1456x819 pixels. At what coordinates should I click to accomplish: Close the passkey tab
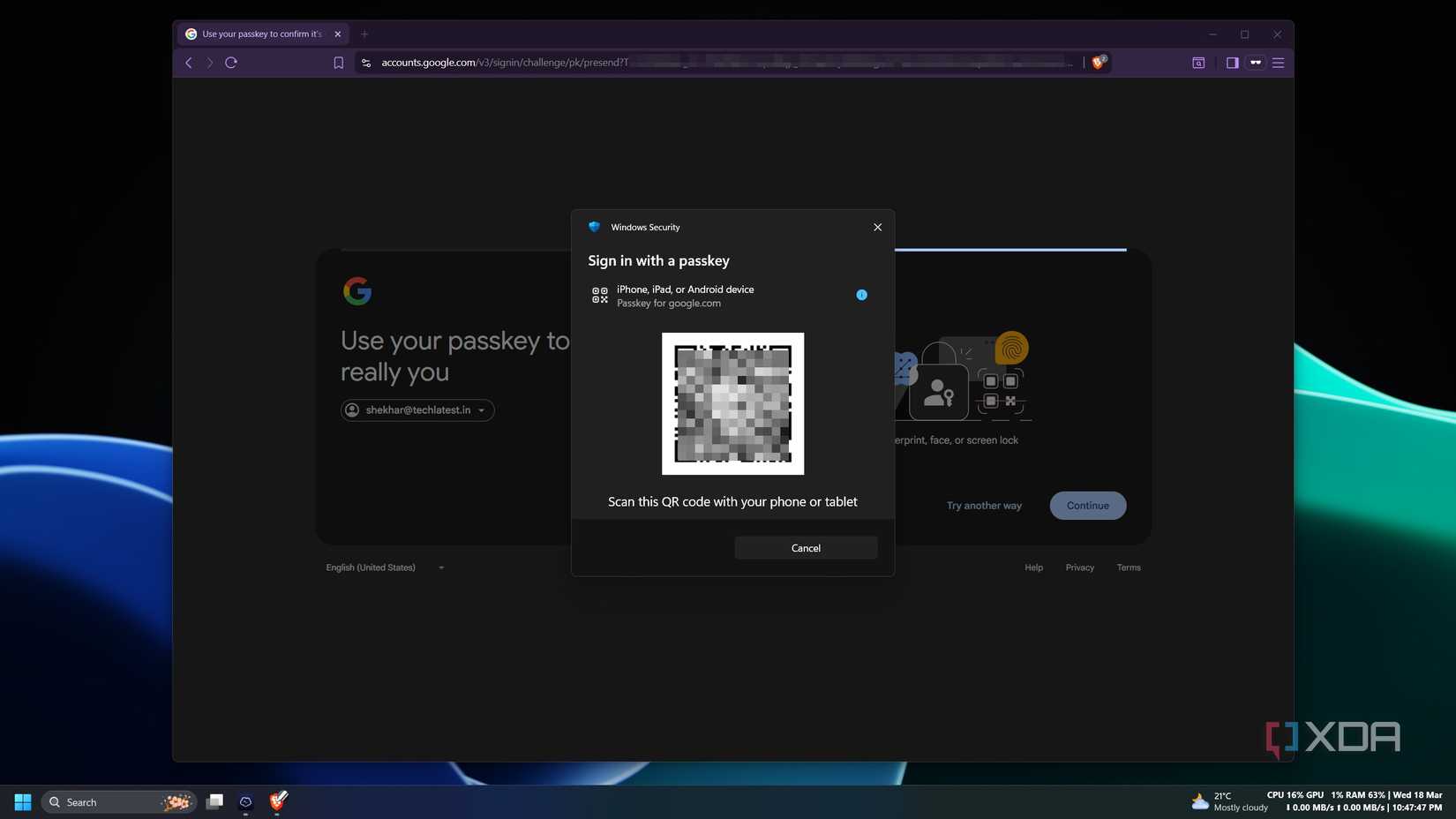(337, 34)
